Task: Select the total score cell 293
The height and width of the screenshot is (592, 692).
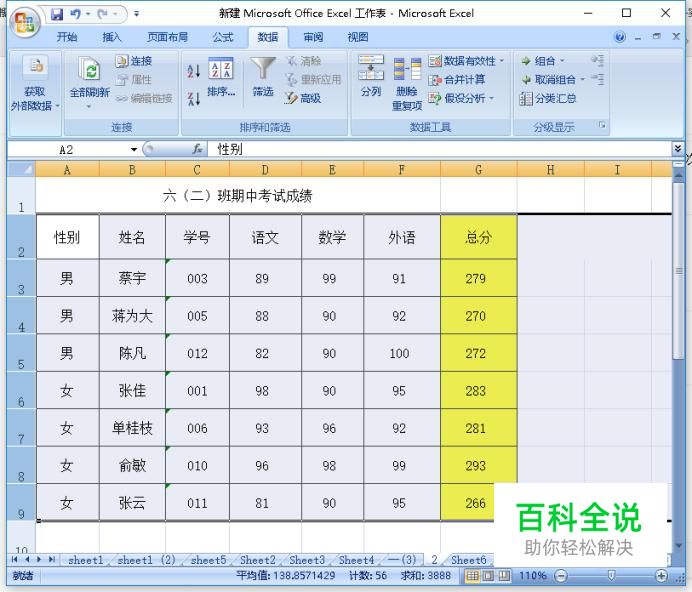Action: 478,465
